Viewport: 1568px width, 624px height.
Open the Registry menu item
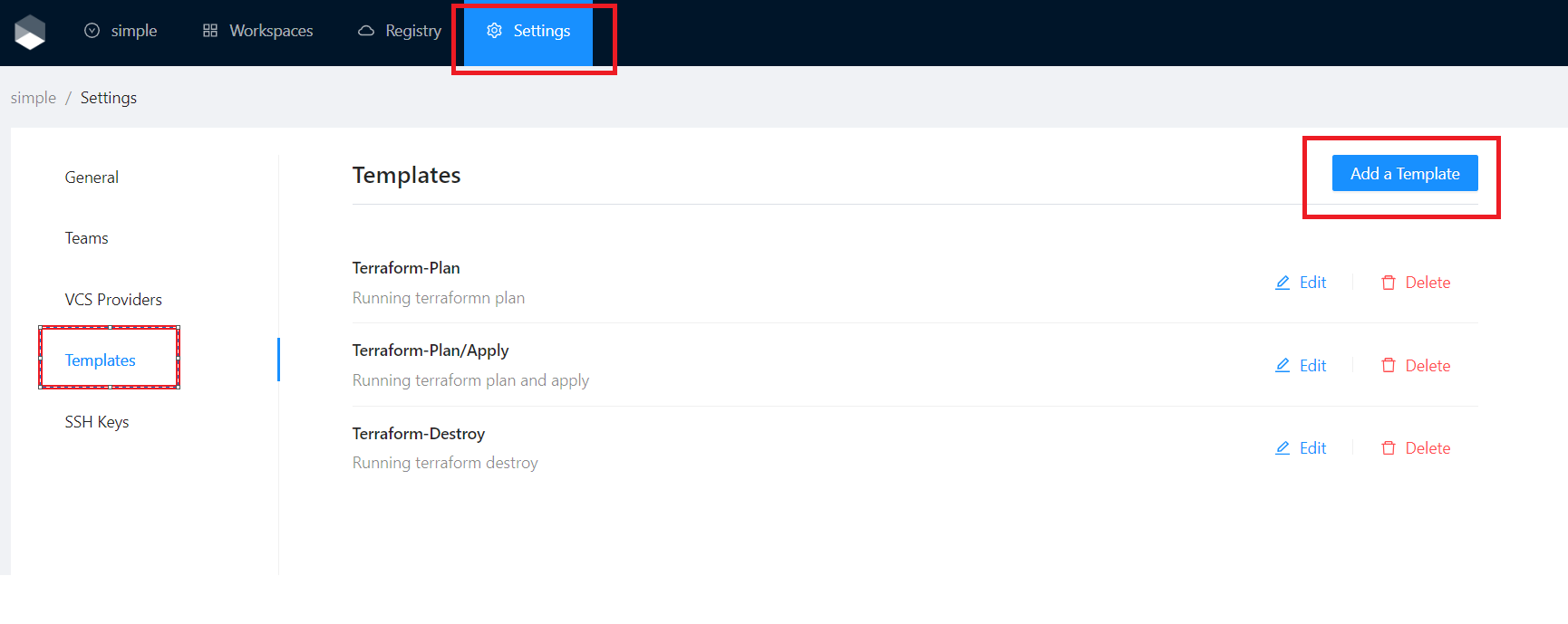pos(400,31)
